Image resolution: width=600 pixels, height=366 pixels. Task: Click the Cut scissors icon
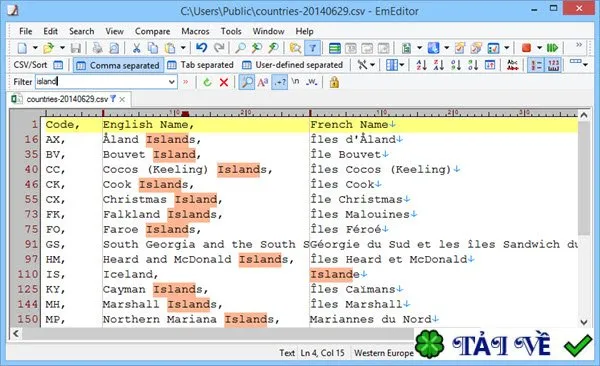(x=136, y=48)
